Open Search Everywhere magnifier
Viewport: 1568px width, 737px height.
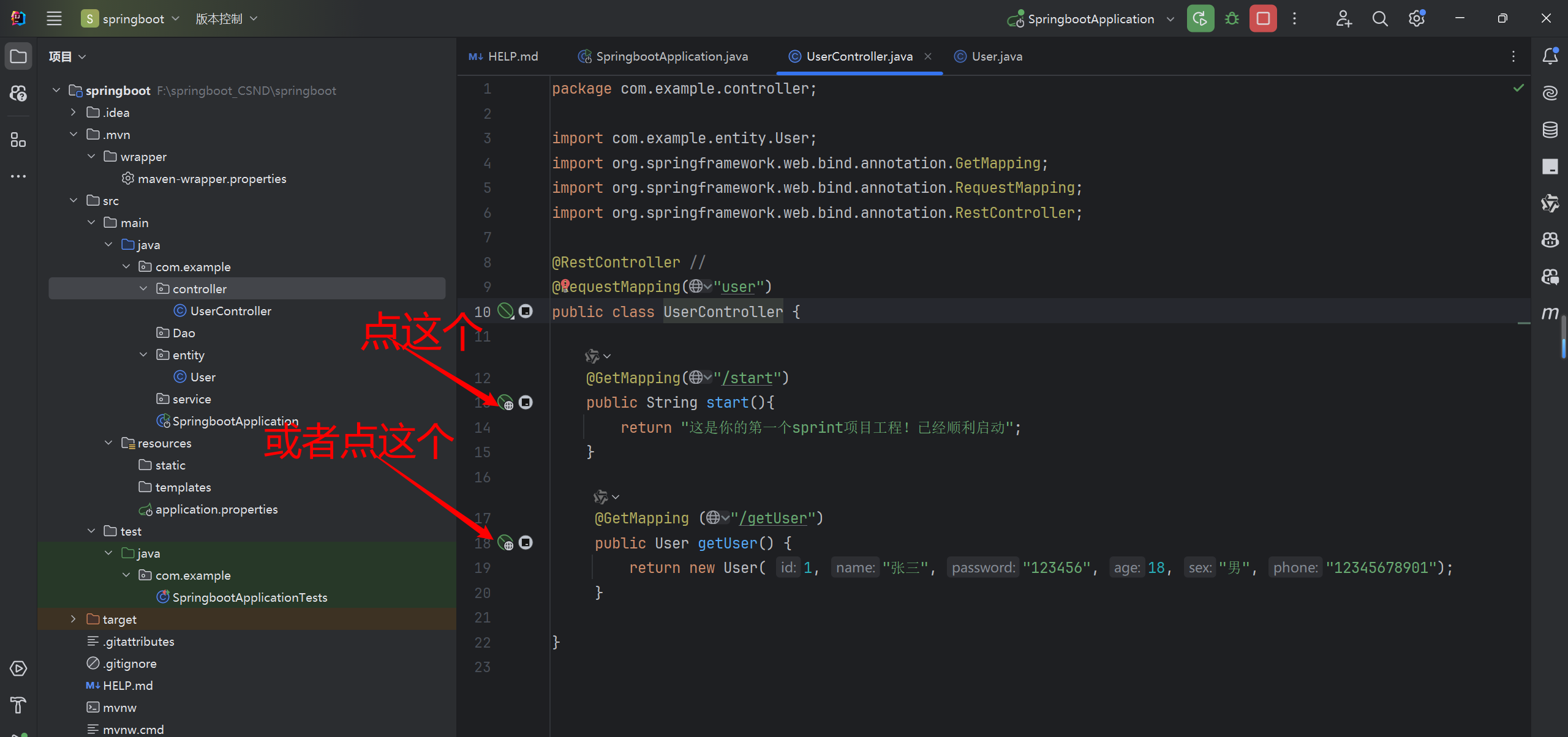pyautogui.click(x=1380, y=19)
